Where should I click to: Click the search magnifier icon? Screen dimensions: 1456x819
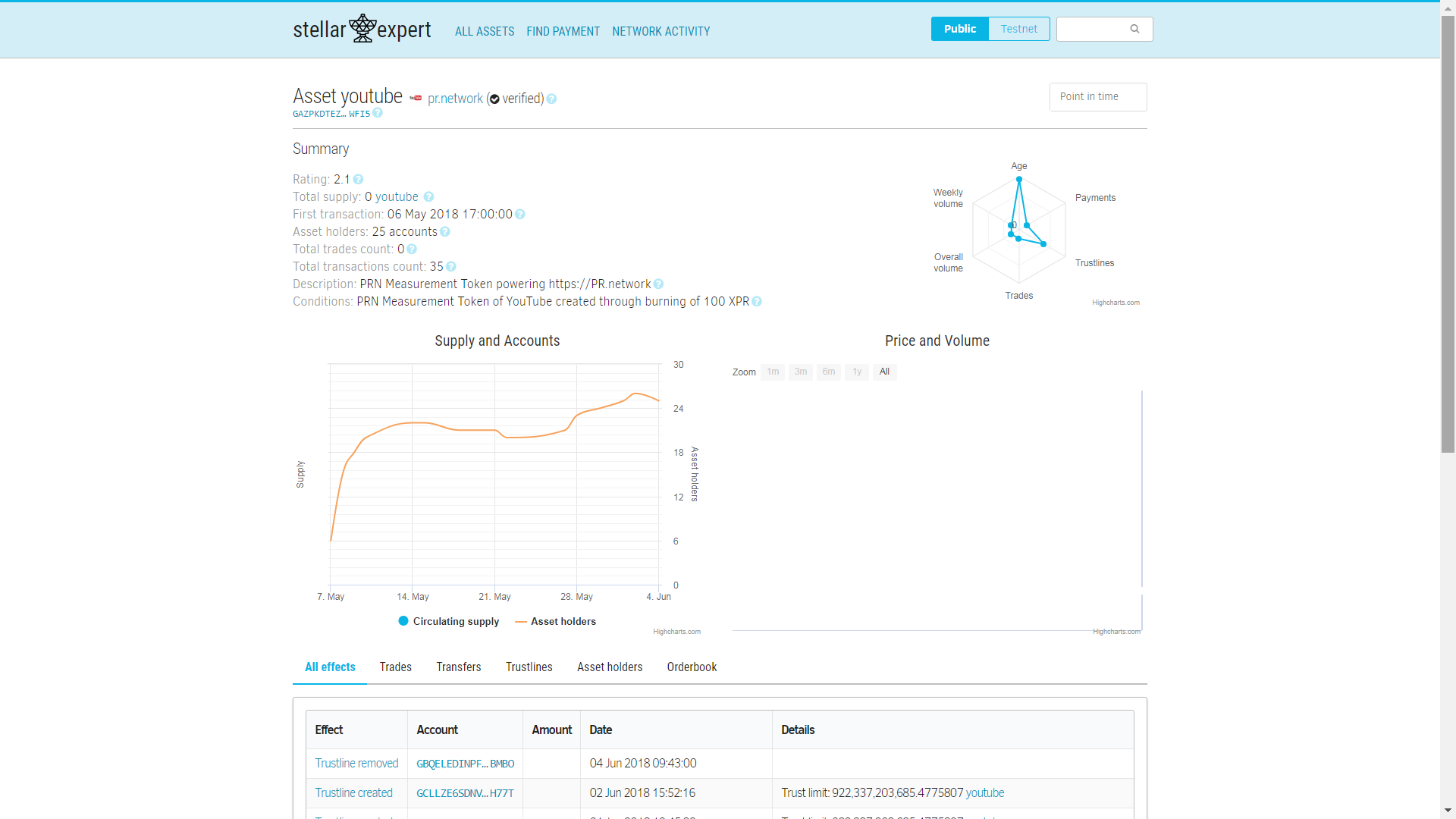pyautogui.click(x=1134, y=29)
